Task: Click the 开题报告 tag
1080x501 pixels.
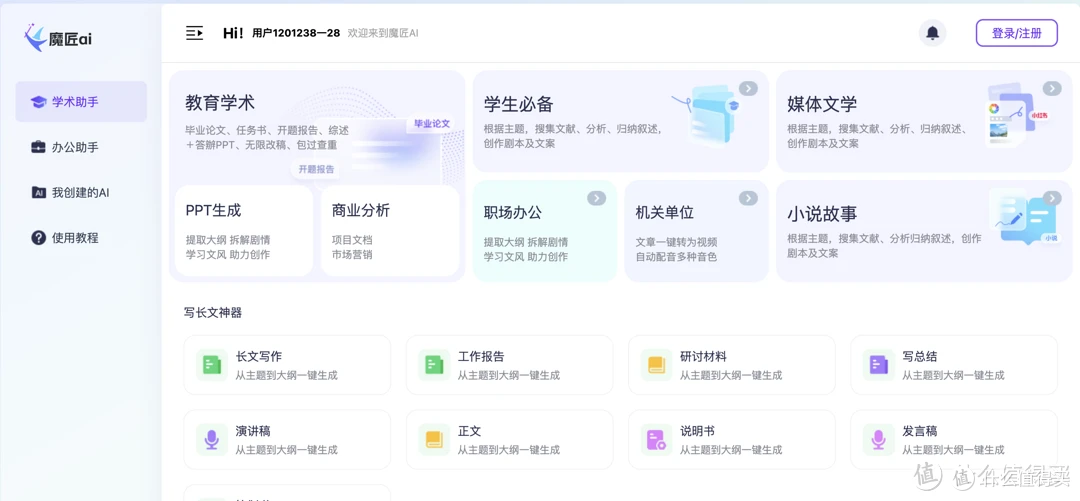Action: click(317, 169)
